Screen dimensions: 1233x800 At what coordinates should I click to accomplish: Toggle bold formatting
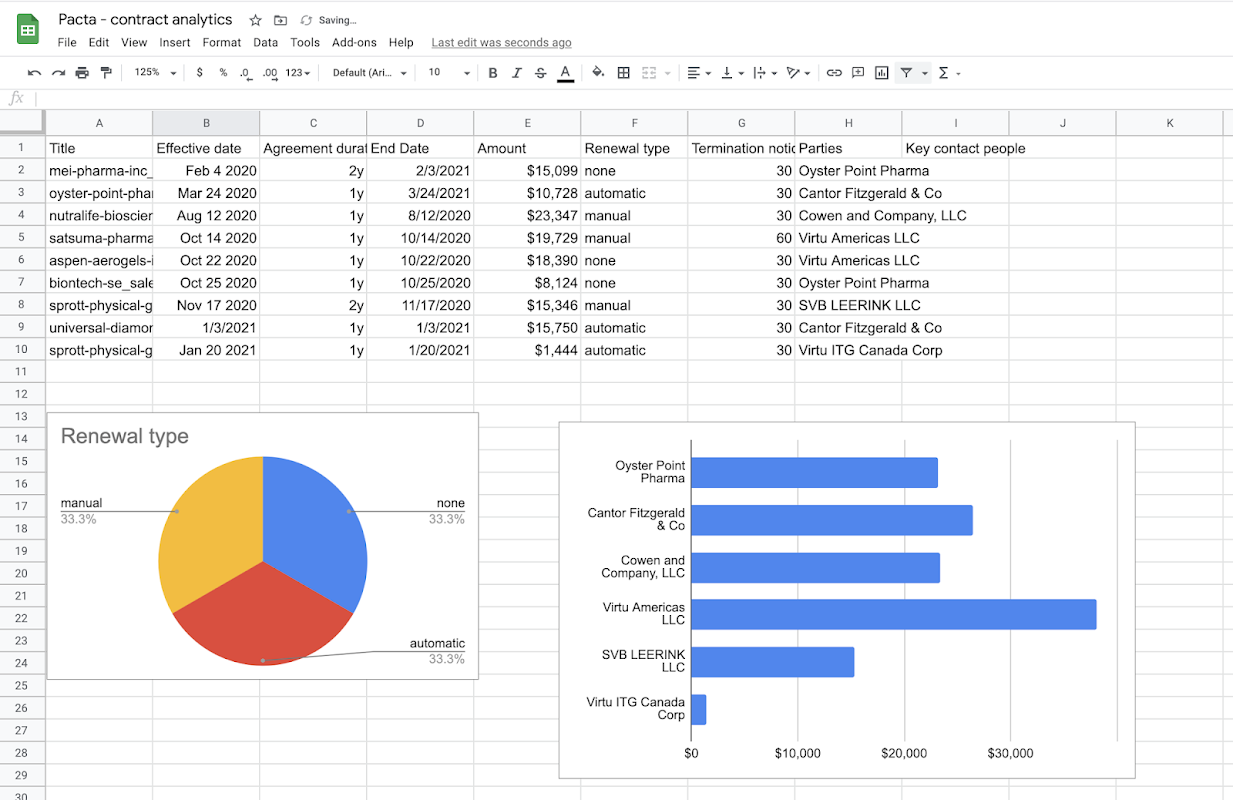click(493, 73)
